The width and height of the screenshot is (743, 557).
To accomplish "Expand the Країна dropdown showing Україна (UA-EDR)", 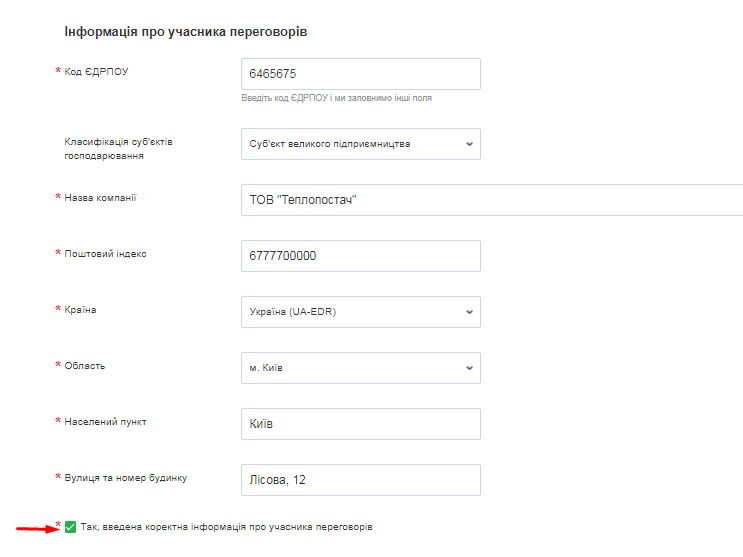I will (360, 312).
